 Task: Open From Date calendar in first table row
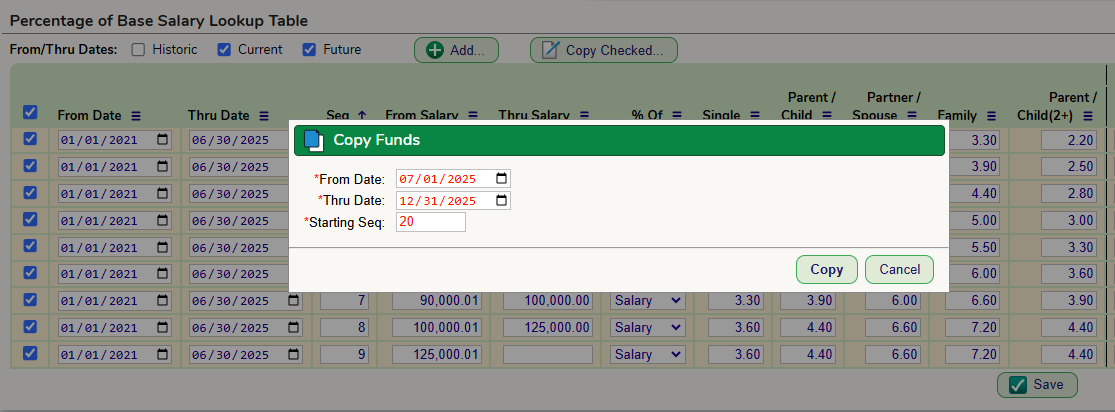(163, 140)
